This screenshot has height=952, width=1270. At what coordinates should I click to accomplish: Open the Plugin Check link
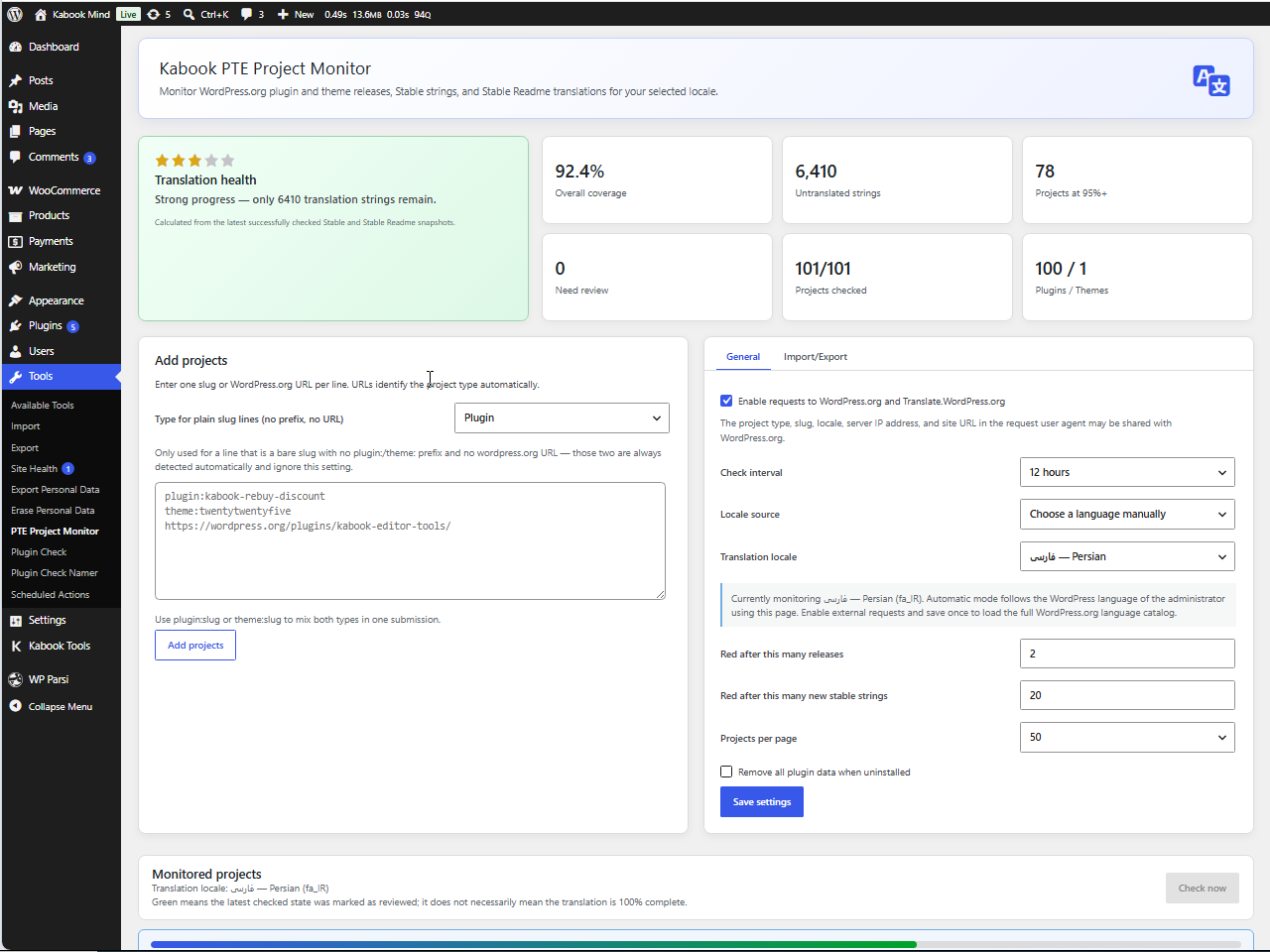[39, 551]
